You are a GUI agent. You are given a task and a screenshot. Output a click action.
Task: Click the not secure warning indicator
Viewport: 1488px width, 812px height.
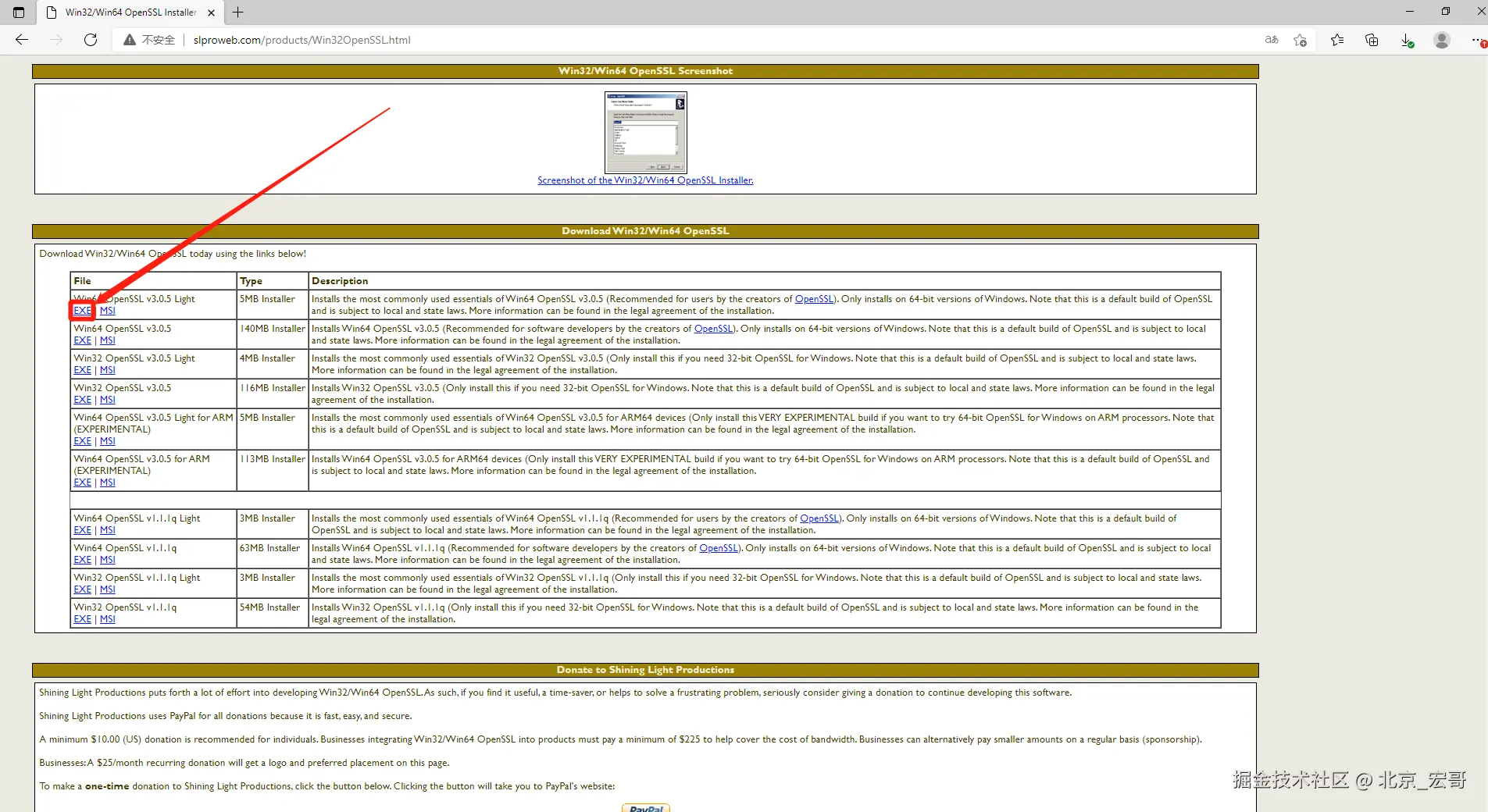[149, 40]
